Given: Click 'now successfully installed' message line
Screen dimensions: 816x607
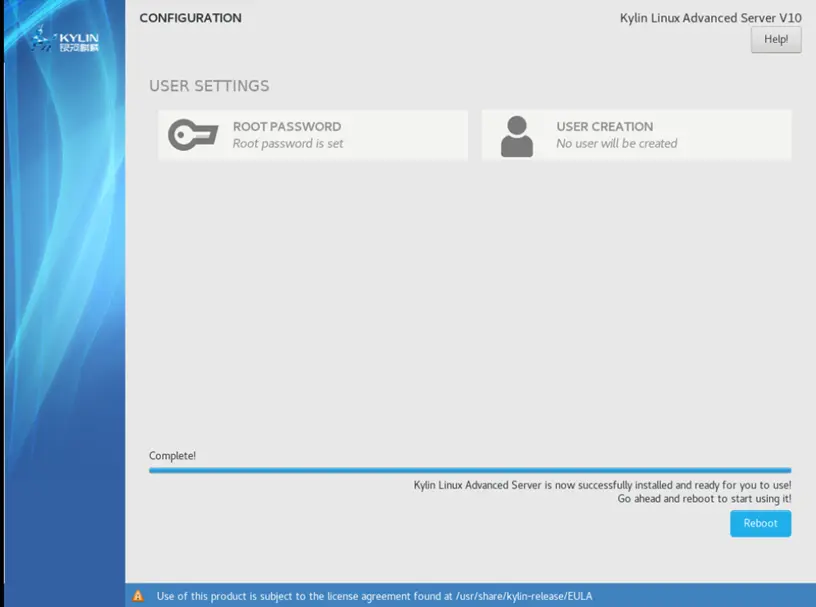Looking at the screenshot, I should click(x=602, y=485).
